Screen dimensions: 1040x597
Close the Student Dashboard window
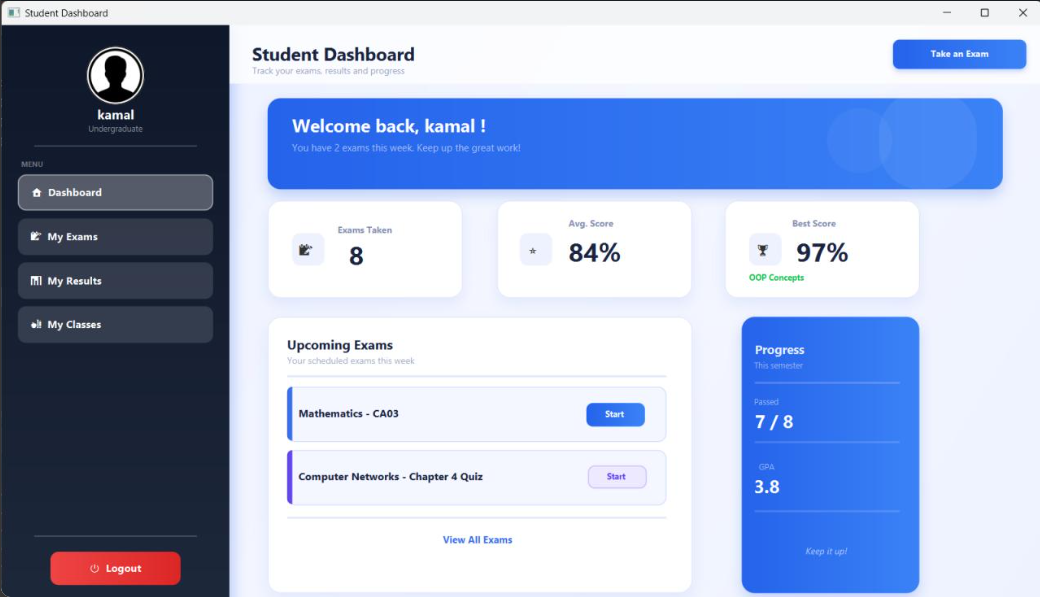pos(1023,13)
